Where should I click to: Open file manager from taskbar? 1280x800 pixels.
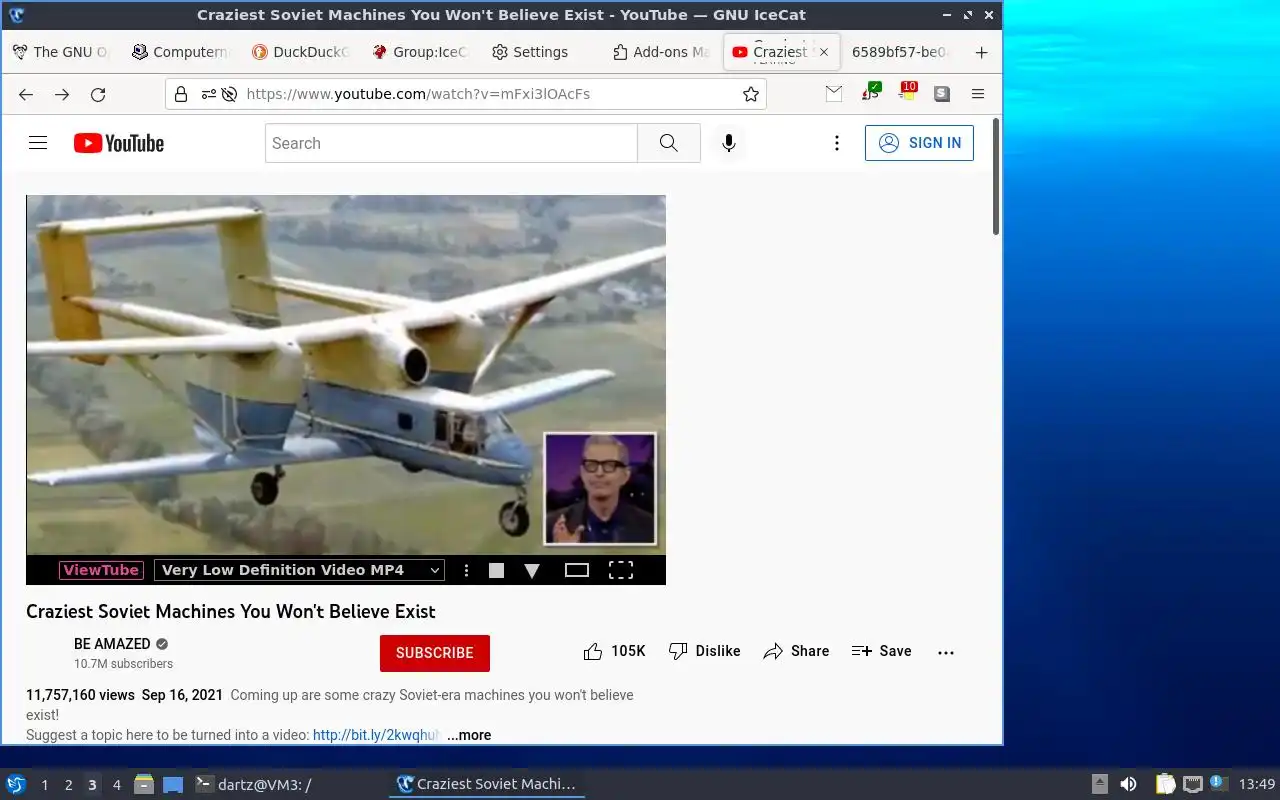(144, 784)
